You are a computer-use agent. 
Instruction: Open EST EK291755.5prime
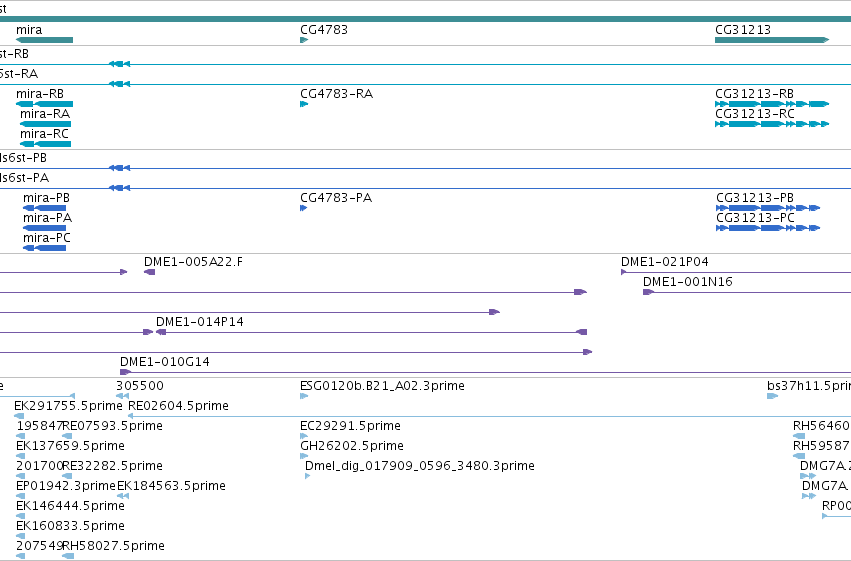19,416
